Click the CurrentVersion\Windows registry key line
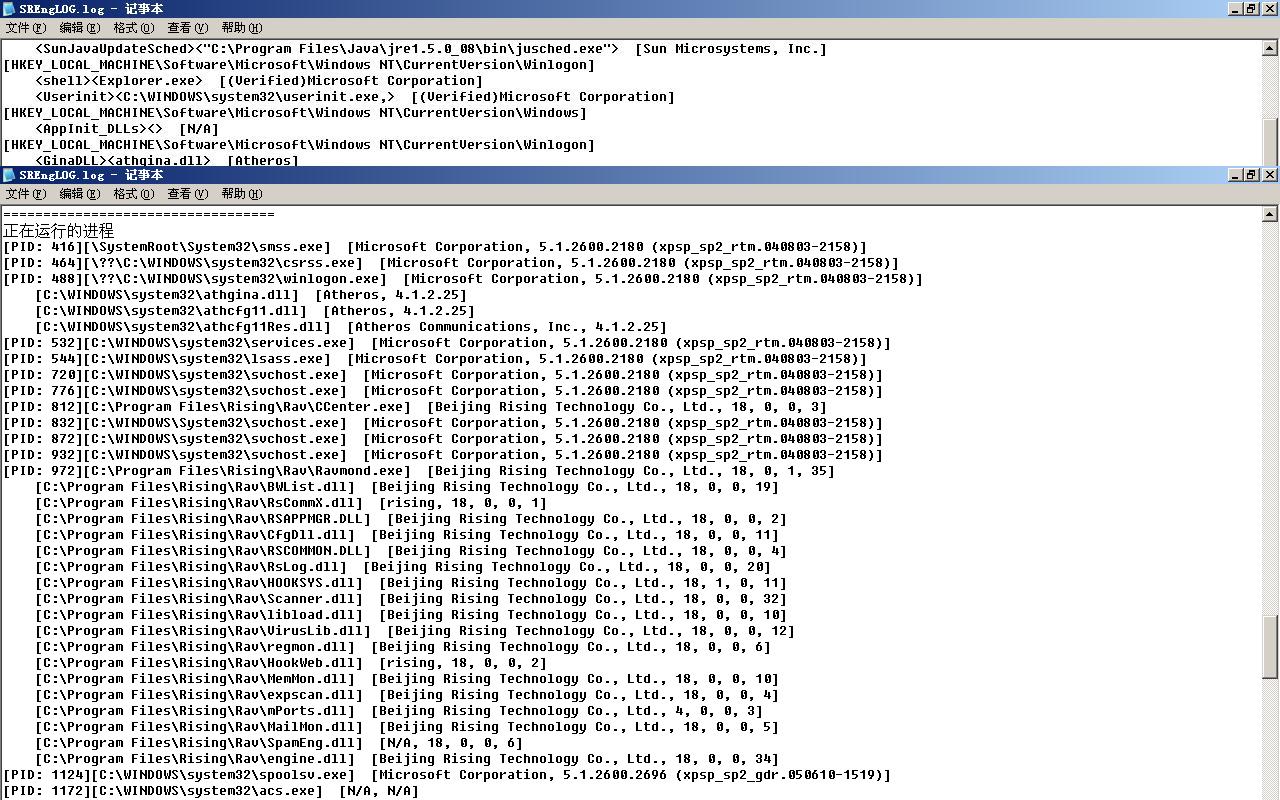1280x800 pixels. (x=295, y=113)
